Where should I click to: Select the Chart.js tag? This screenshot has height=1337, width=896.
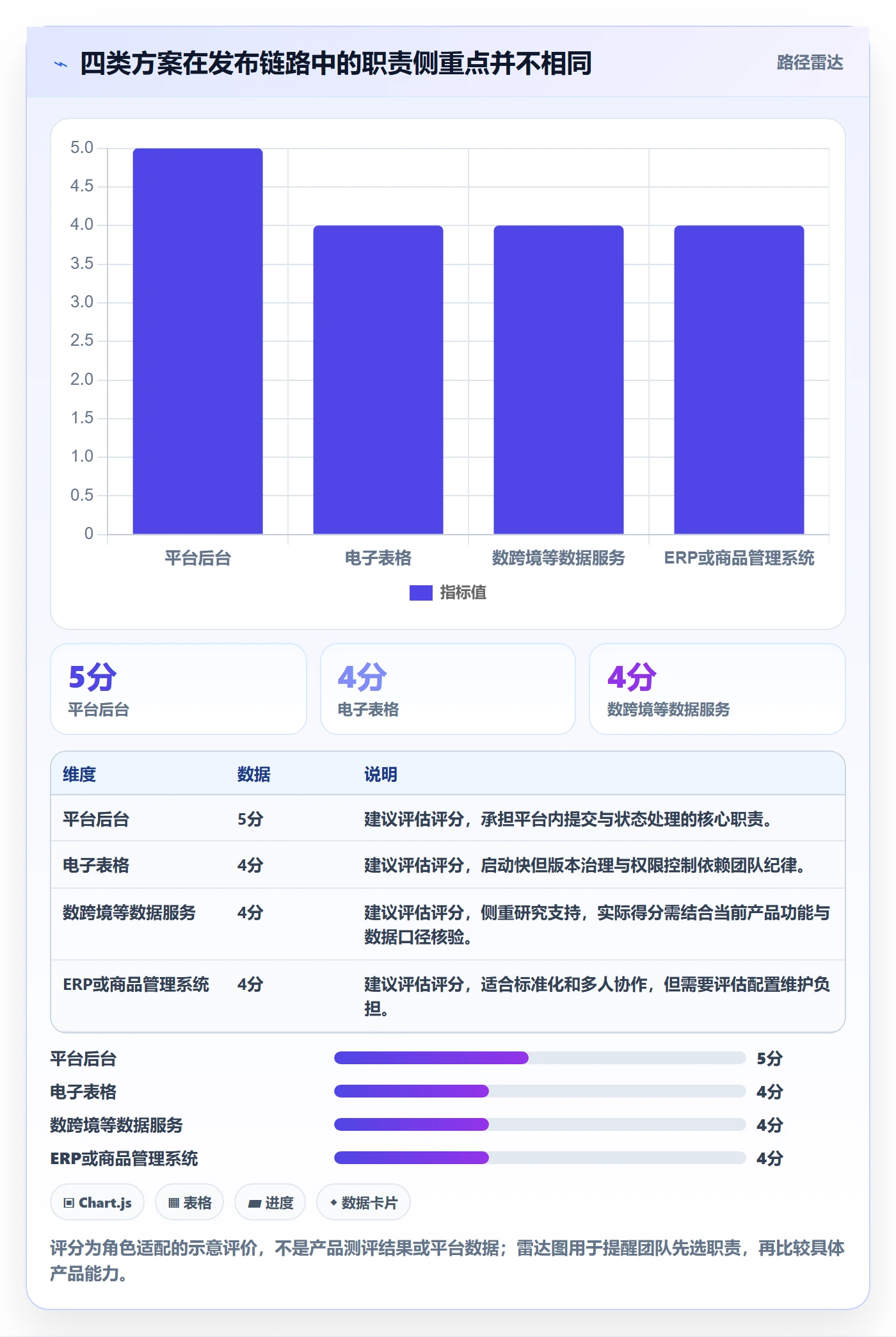point(97,1203)
